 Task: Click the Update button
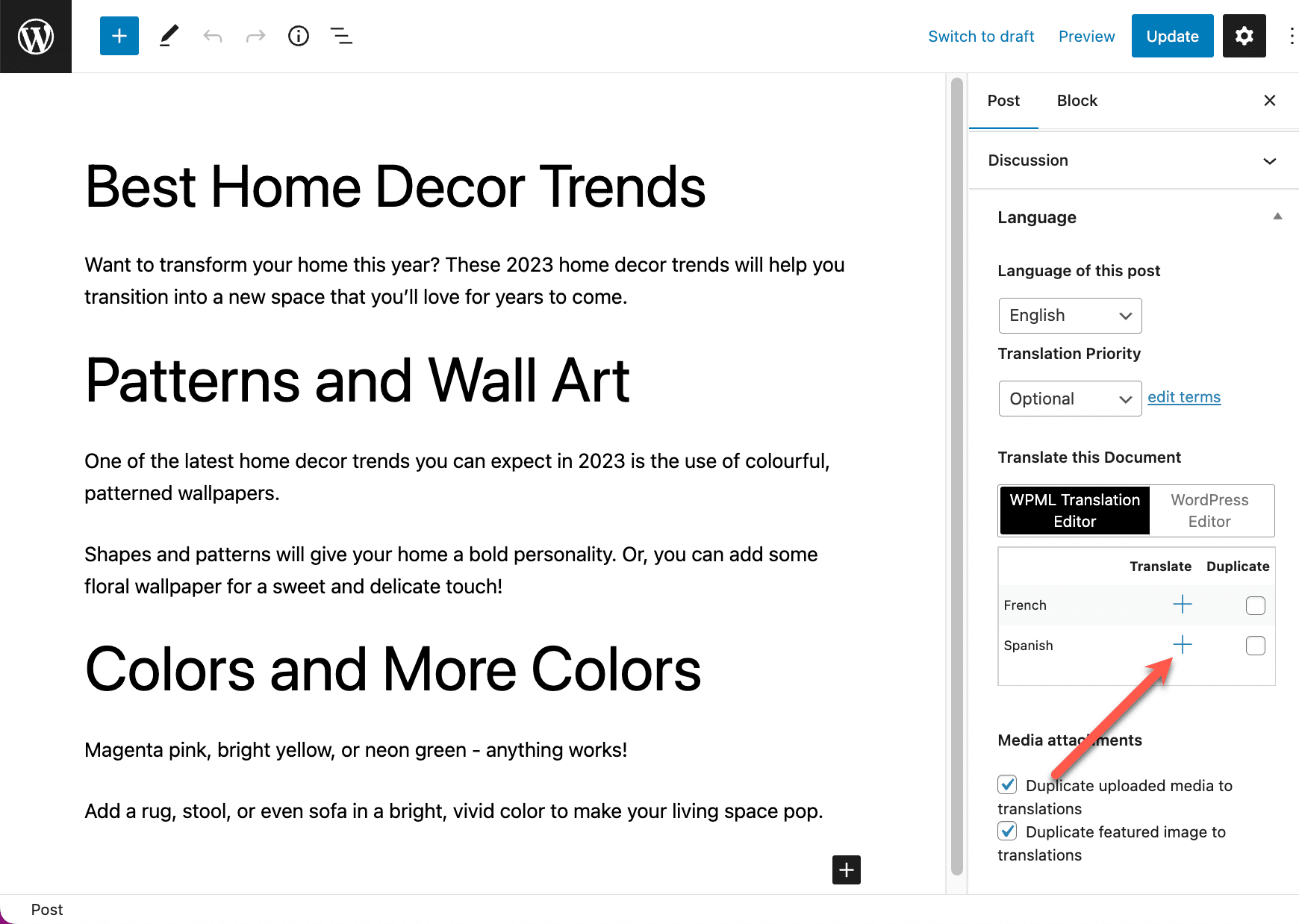tap(1172, 36)
